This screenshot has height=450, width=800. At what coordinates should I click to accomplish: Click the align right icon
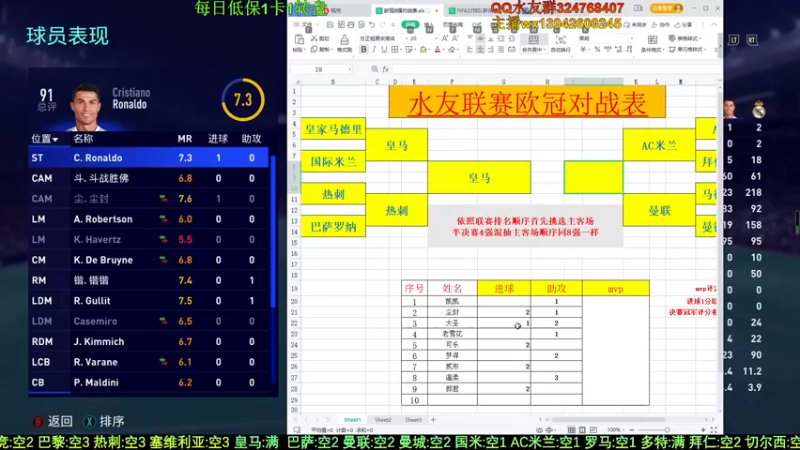[x=491, y=49]
